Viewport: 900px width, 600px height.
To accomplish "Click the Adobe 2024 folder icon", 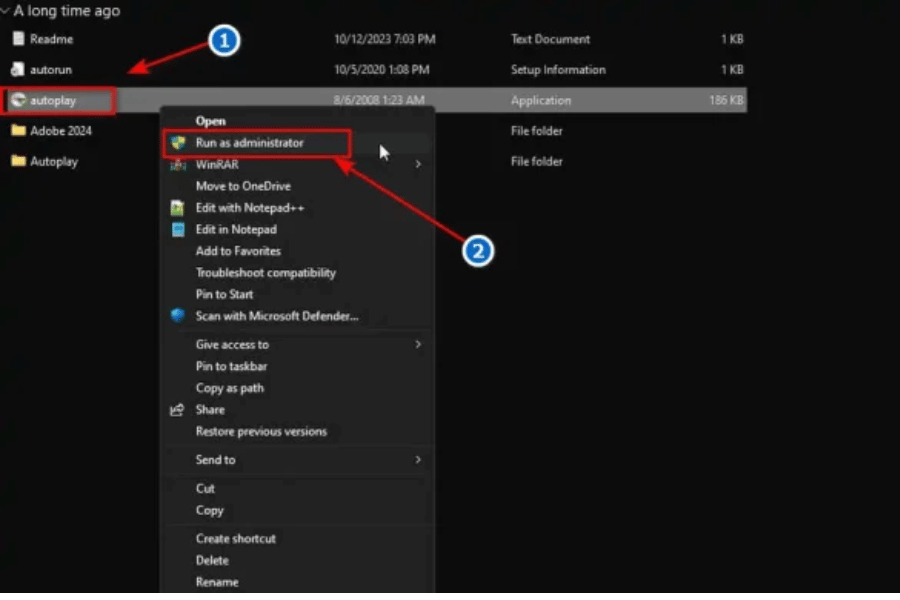I will pyautogui.click(x=17, y=131).
